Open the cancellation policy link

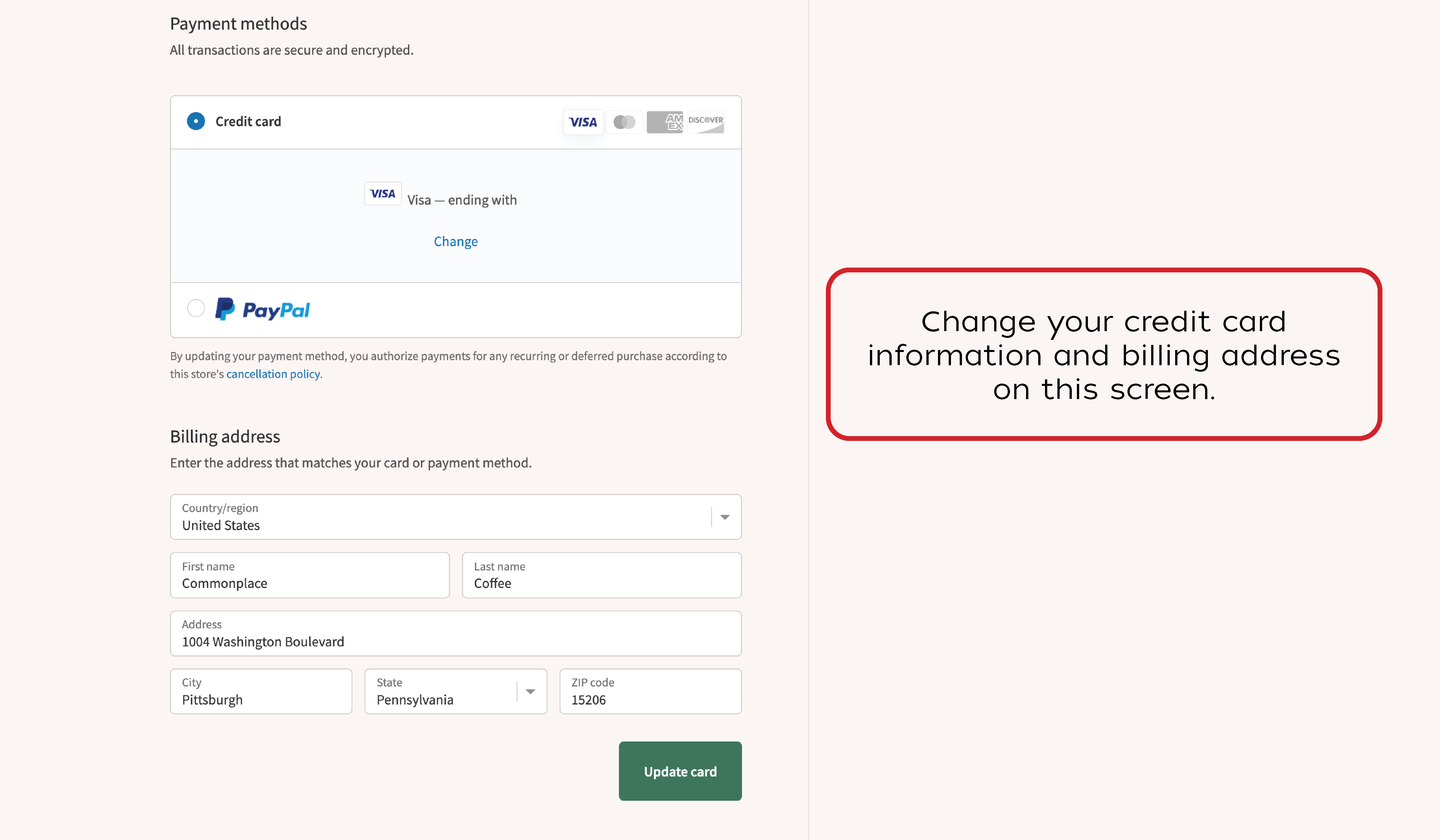click(x=272, y=374)
